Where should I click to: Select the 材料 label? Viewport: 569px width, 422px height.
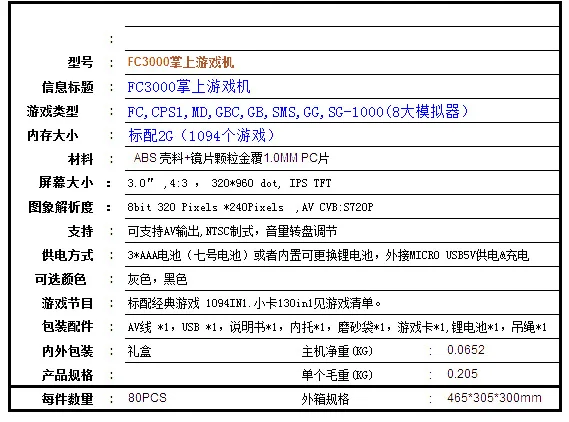click(81, 159)
